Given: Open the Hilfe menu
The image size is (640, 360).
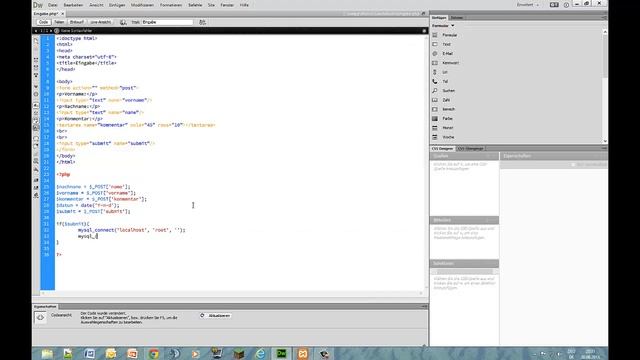Looking at the screenshot, I should pos(244,5).
